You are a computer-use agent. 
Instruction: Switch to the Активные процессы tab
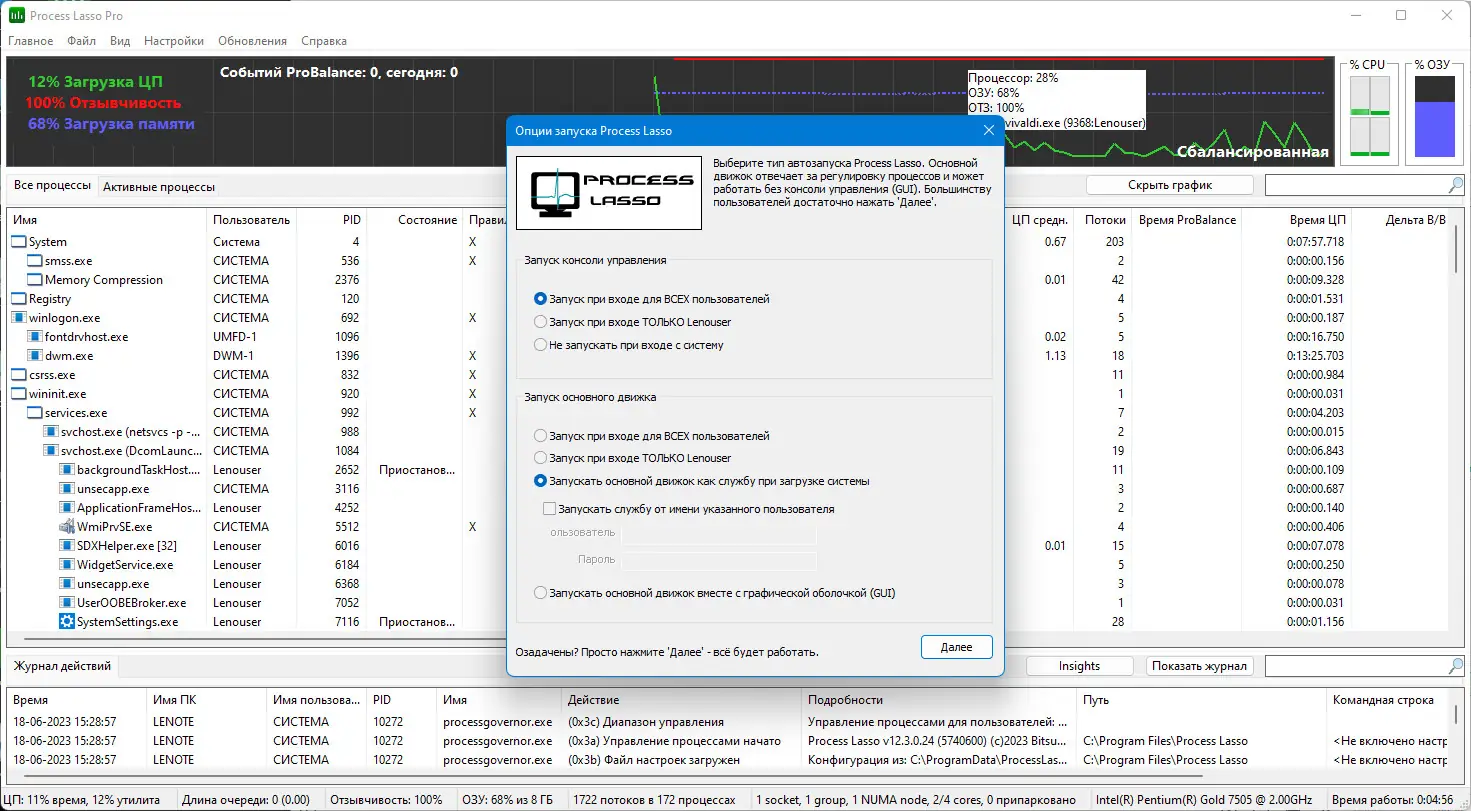159,187
